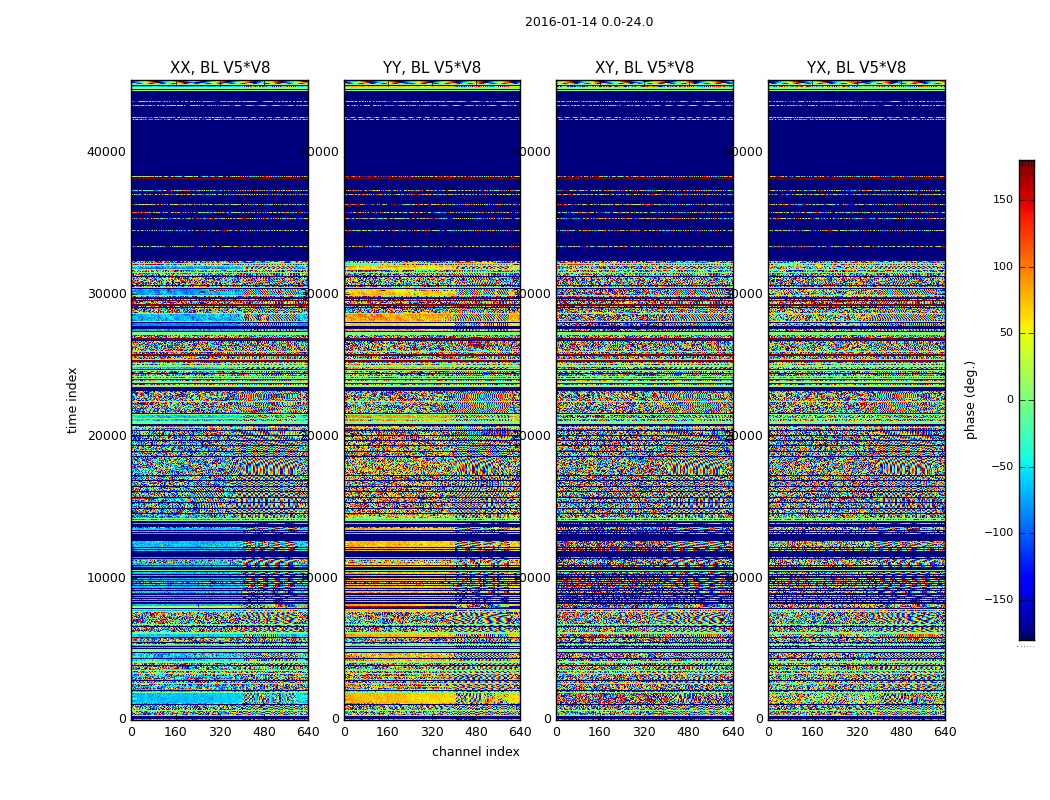Click the 480 tick label under XX plot
The width and height of the screenshot is (1050, 800).
pos(264,732)
